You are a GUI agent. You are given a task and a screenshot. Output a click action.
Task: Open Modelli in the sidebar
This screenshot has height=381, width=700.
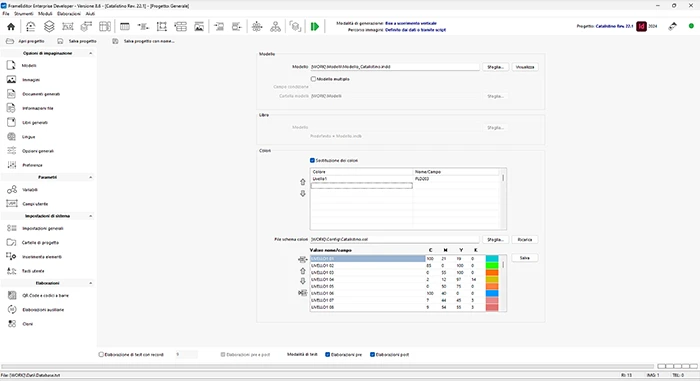[x=29, y=66]
